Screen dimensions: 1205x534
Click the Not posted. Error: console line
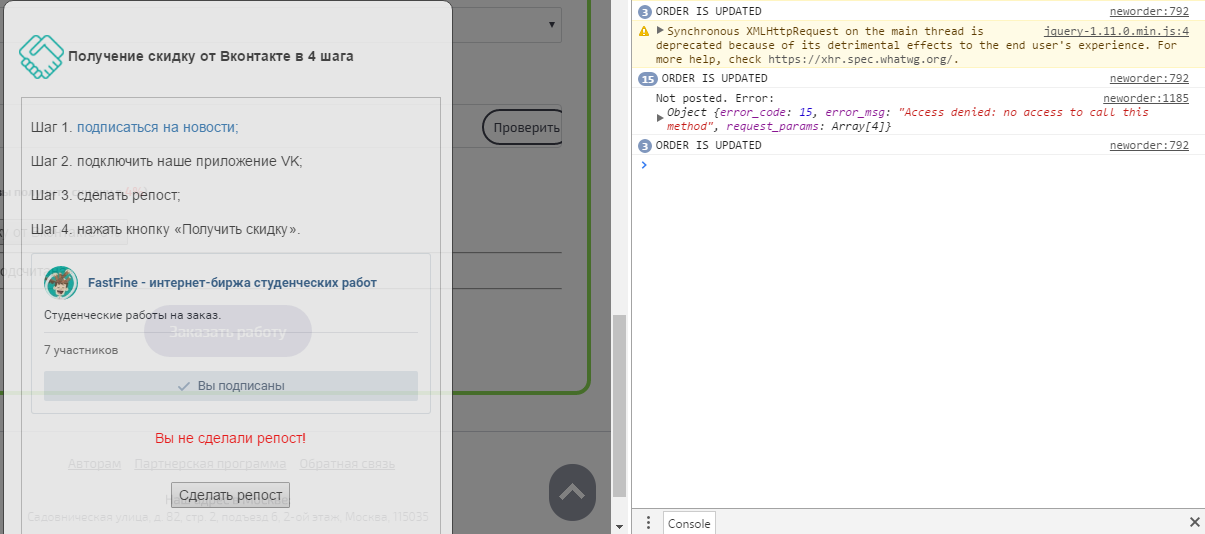click(715, 99)
